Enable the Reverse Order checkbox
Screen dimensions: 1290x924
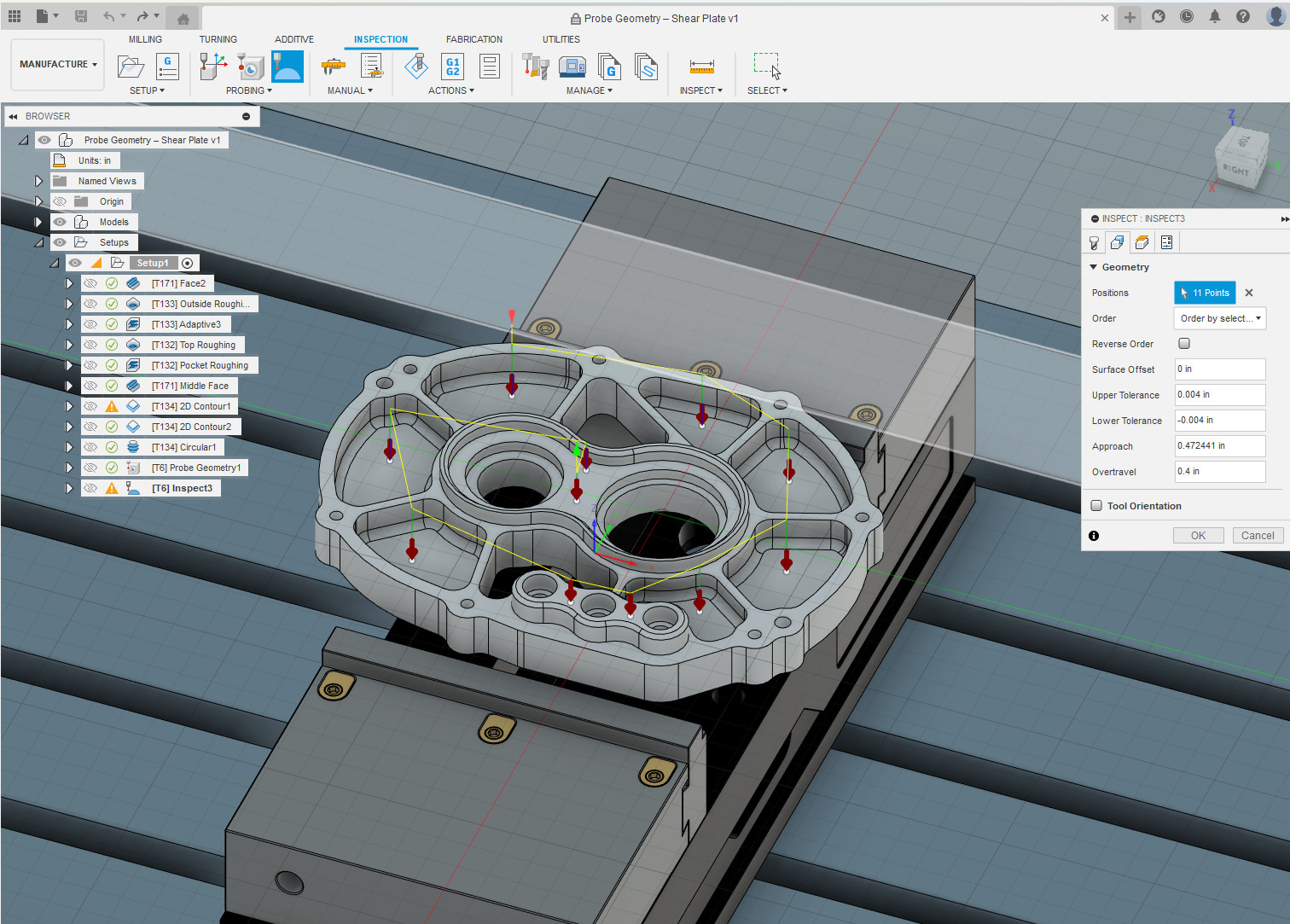click(x=1184, y=344)
